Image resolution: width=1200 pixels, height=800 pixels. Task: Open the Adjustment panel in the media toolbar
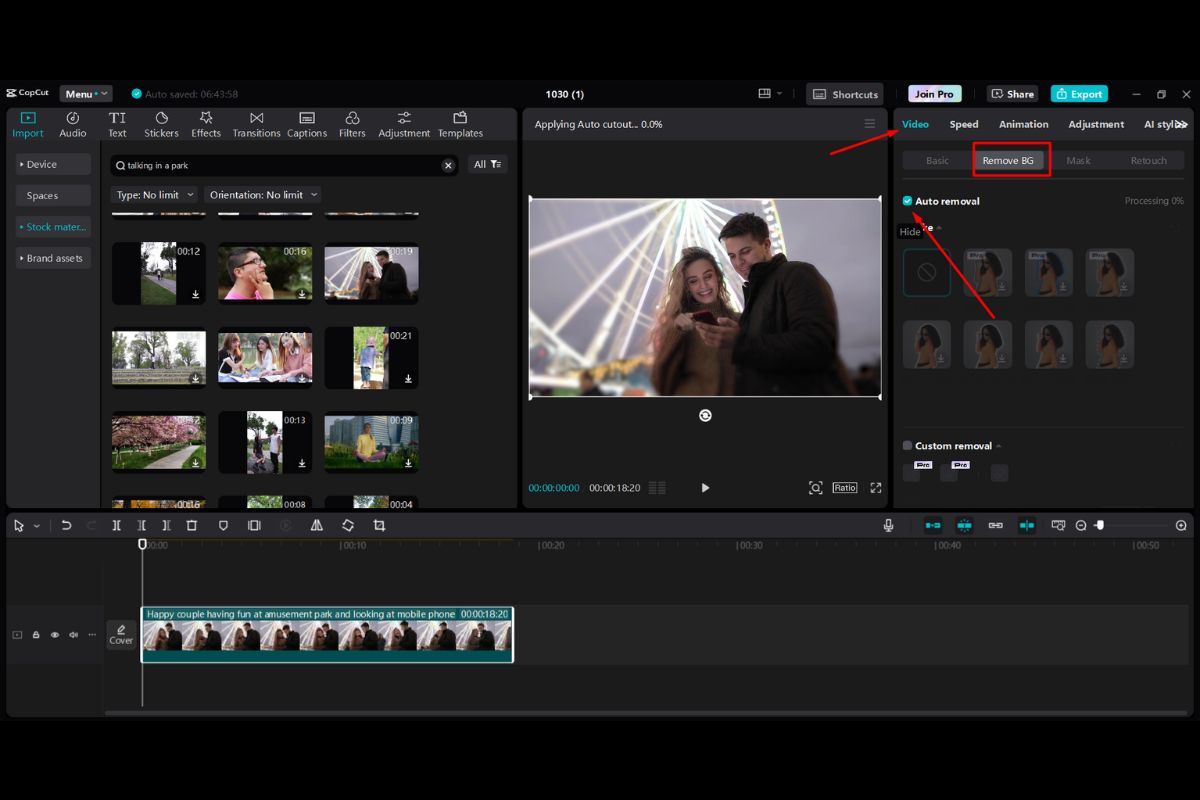404,125
